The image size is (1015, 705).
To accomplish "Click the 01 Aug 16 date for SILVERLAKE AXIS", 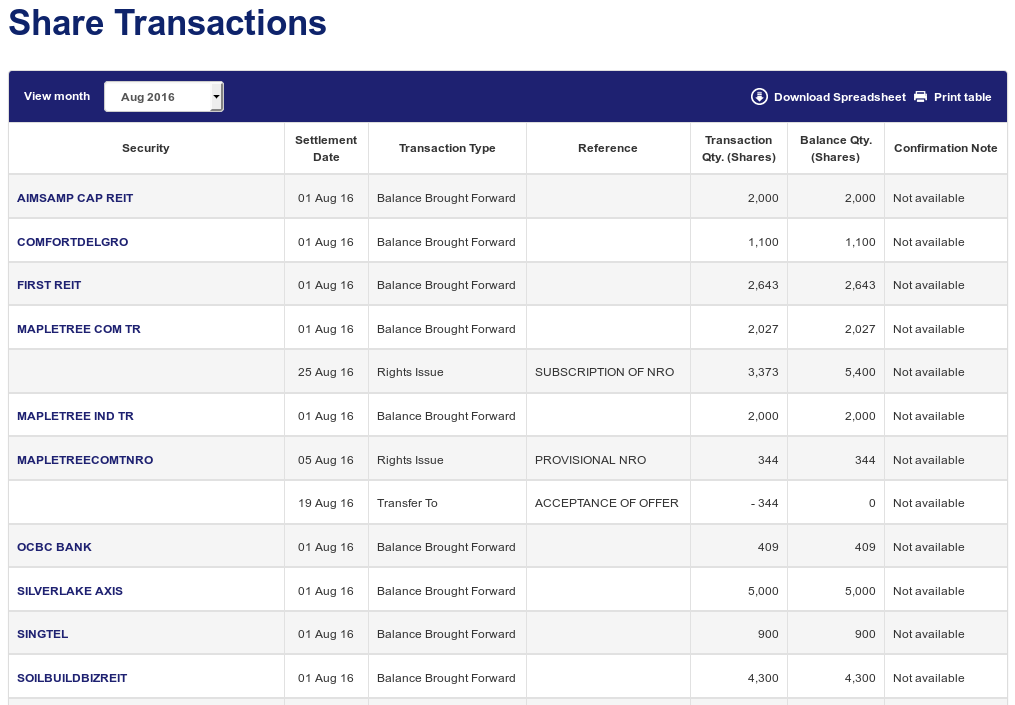I will 326,591.
